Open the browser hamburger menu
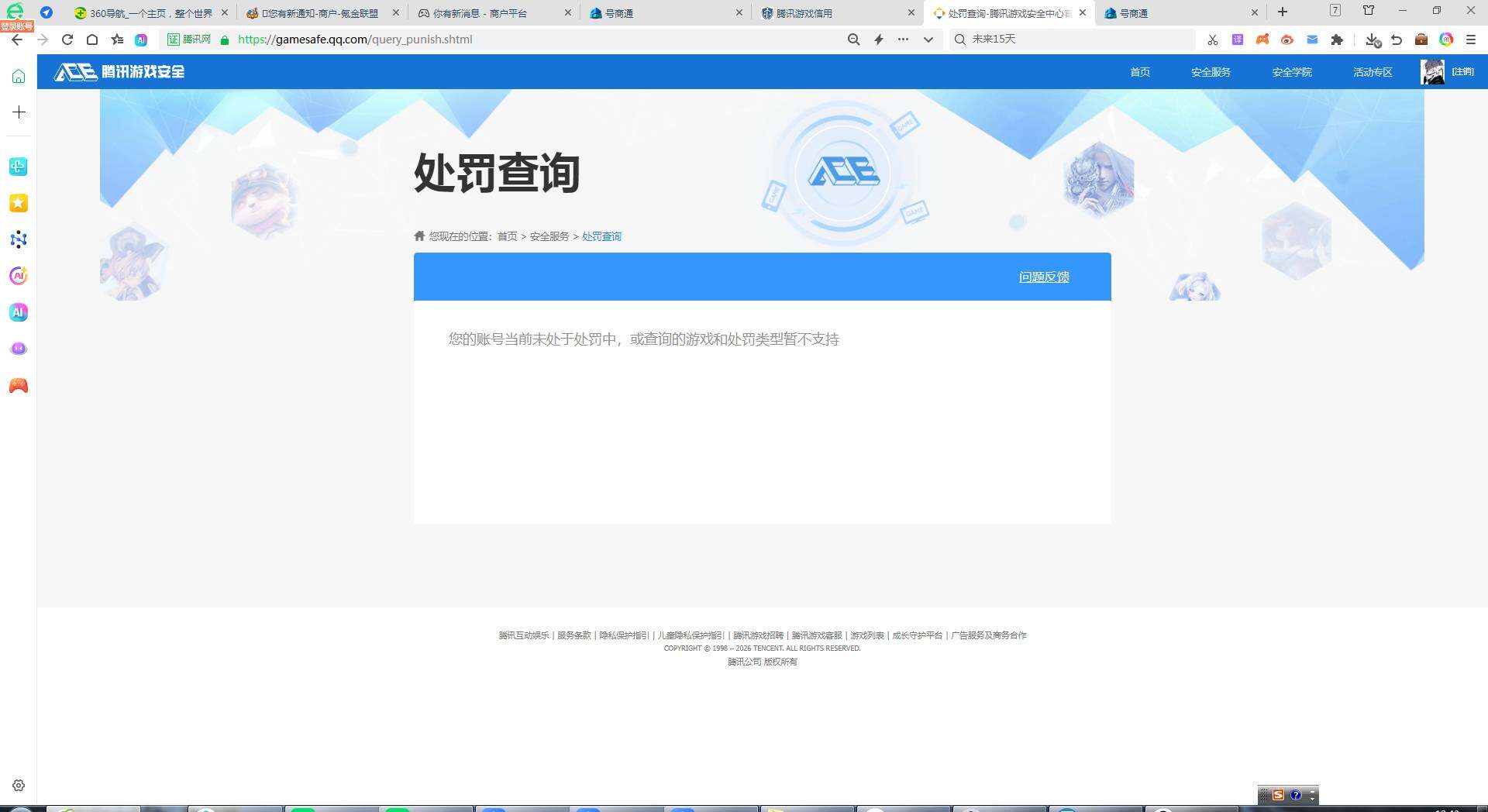The width and height of the screenshot is (1488, 812). (x=1472, y=40)
